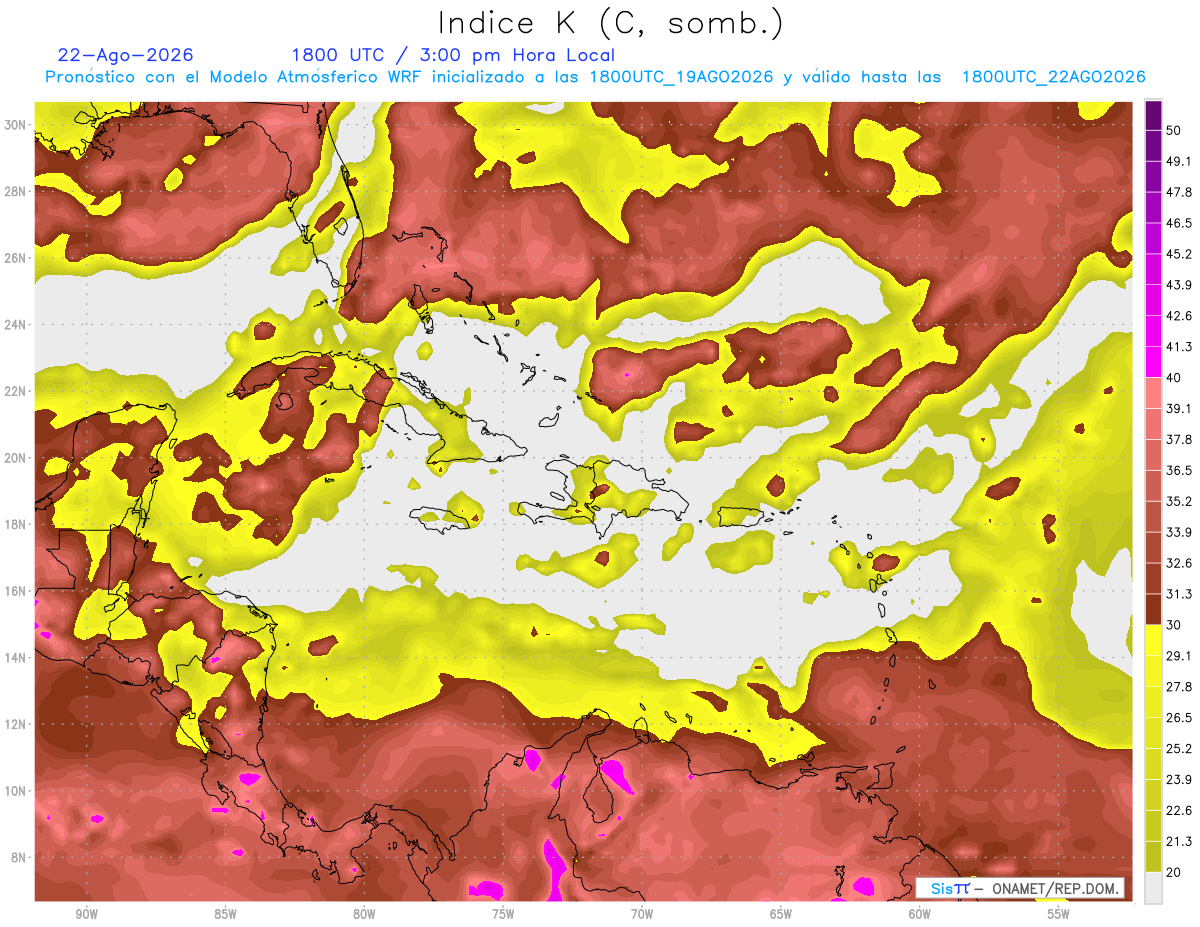The width and height of the screenshot is (1200, 927).
Task: Click the title 'Indice K (C, somb.)'
Action: click(x=611, y=23)
